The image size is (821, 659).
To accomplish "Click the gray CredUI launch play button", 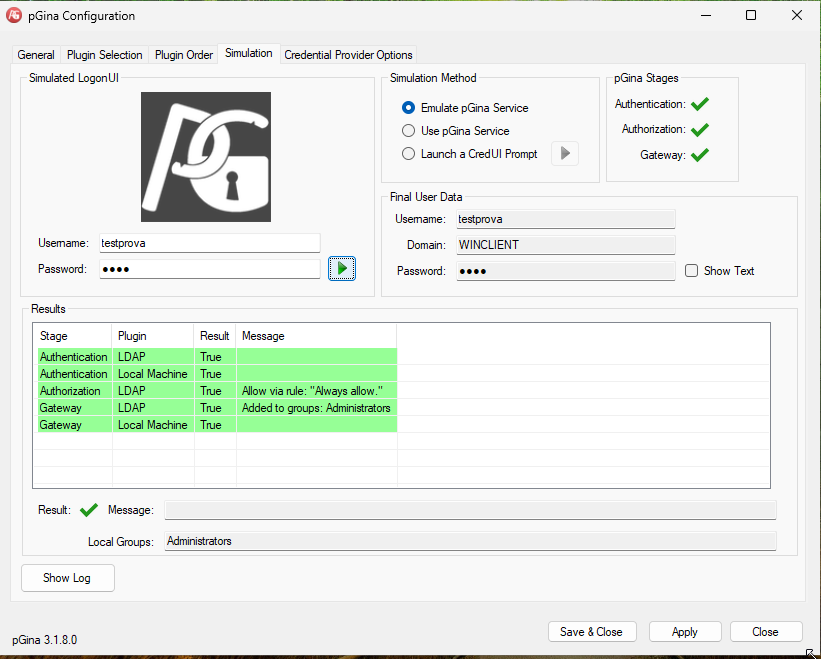I will click(564, 153).
